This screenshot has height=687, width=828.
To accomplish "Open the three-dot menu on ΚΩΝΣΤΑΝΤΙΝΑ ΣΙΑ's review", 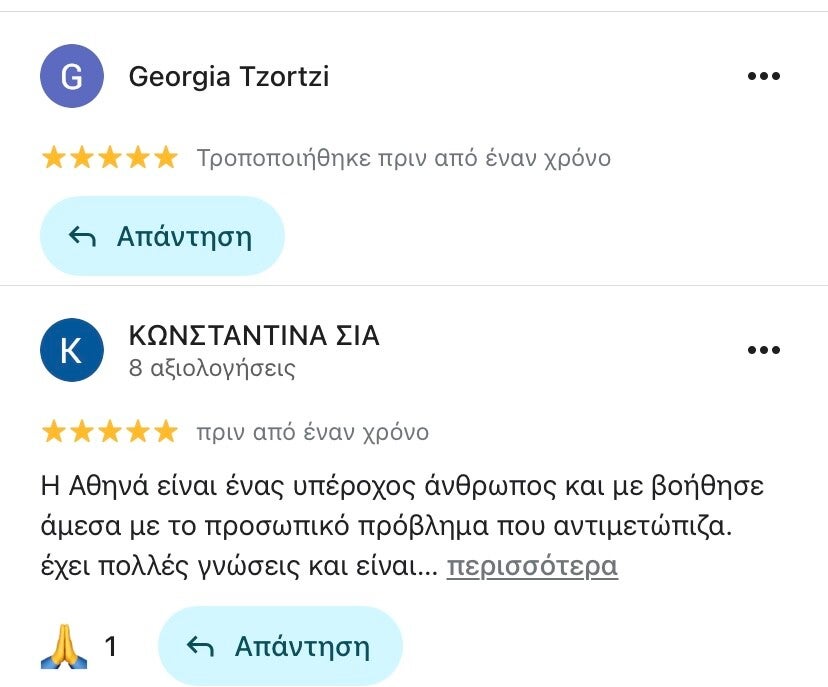I will (763, 350).
